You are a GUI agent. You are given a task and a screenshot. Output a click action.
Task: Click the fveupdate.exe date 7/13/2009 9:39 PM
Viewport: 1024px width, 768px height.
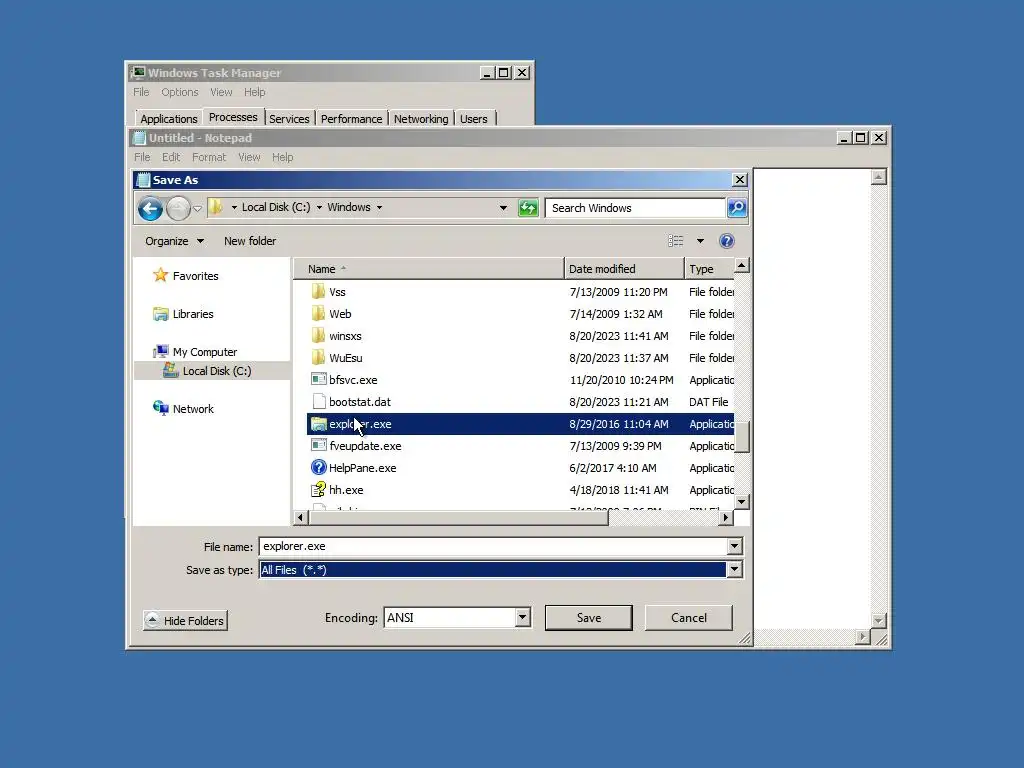(615, 446)
